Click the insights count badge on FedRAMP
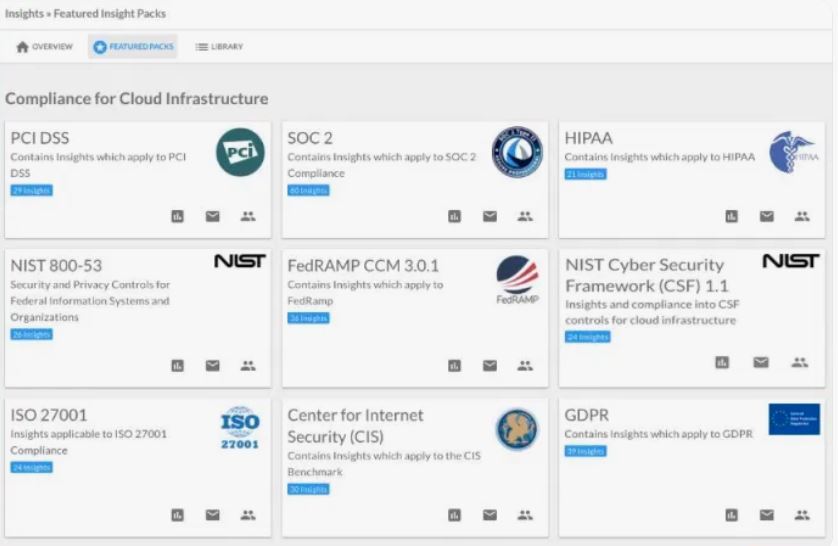 [x=308, y=318]
